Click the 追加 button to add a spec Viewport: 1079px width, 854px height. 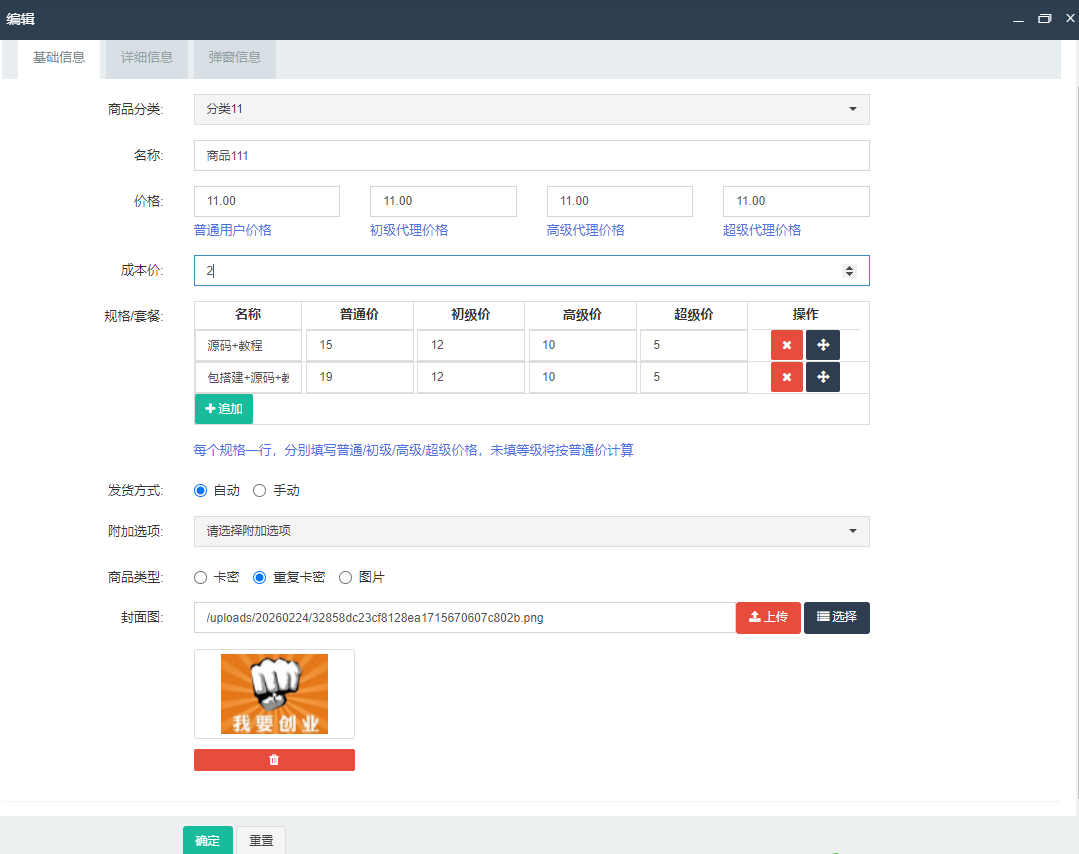click(223, 409)
